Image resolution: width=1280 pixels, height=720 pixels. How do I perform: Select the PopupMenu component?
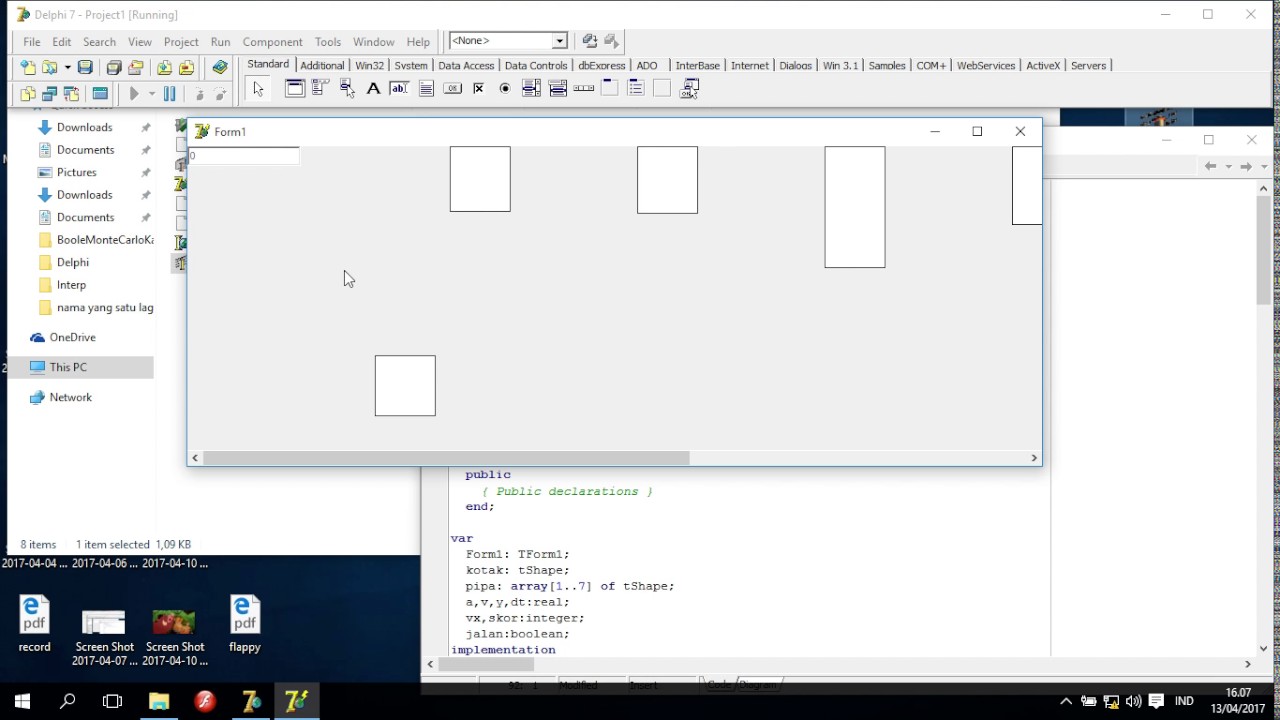(347, 89)
